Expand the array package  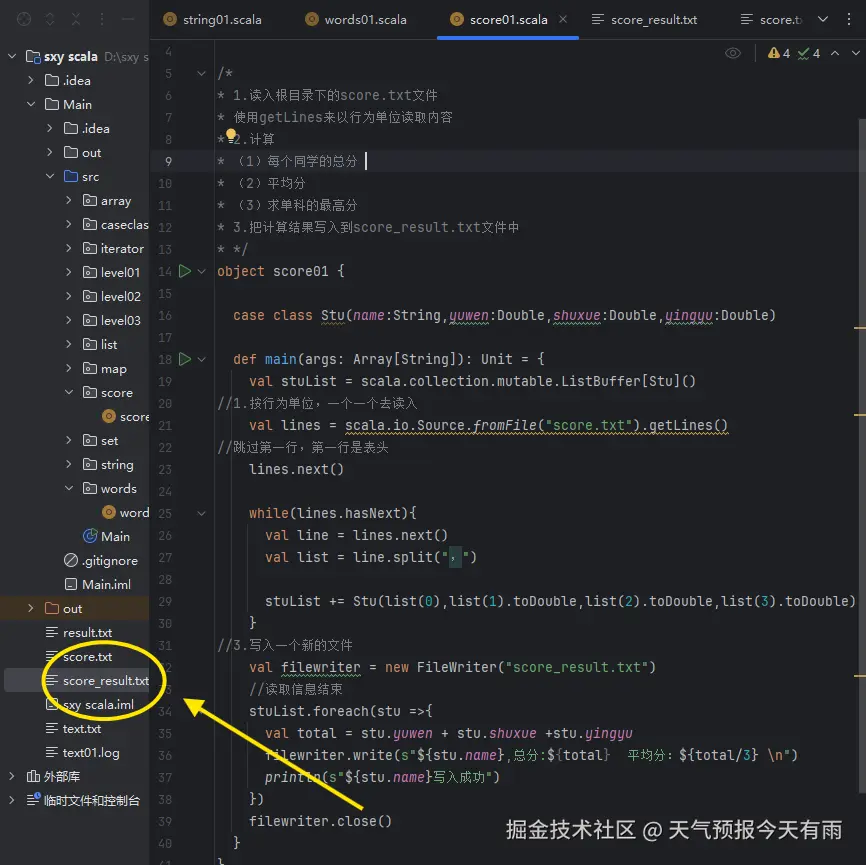pos(68,200)
